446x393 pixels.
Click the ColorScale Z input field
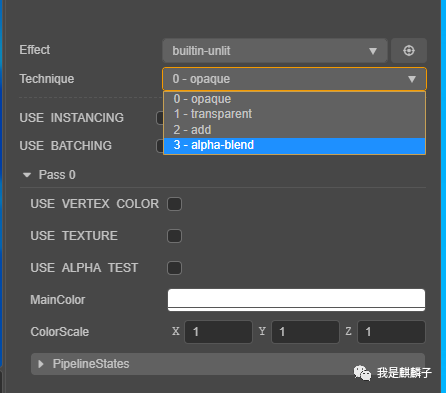click(391, 332)
